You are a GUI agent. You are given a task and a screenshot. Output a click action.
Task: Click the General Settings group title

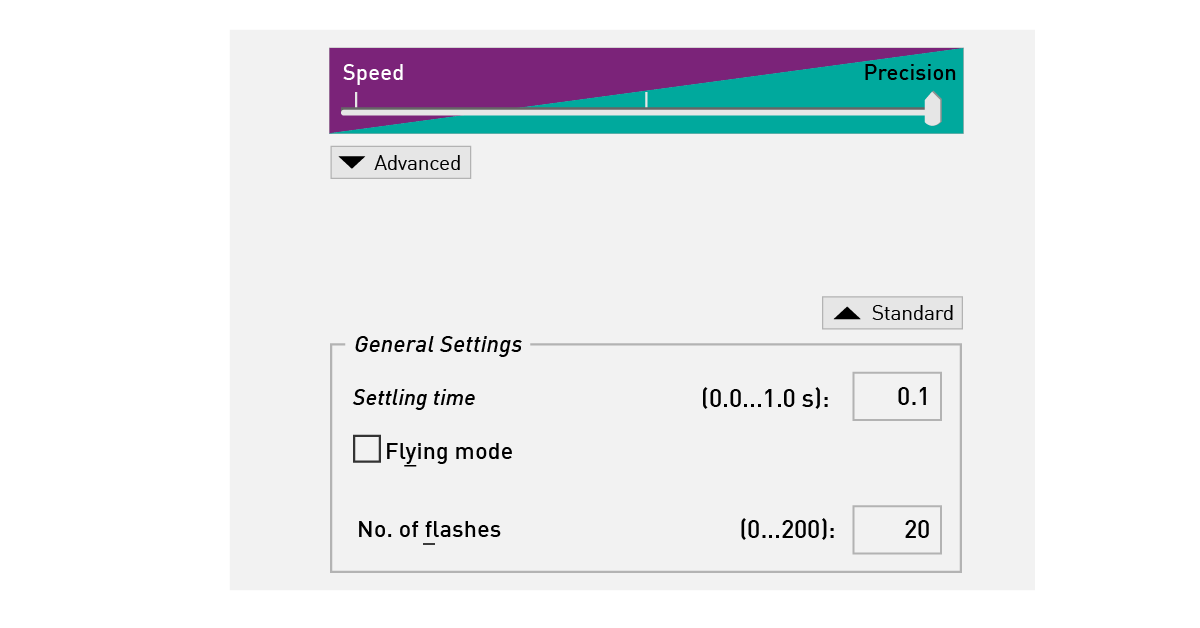point(438,345)
